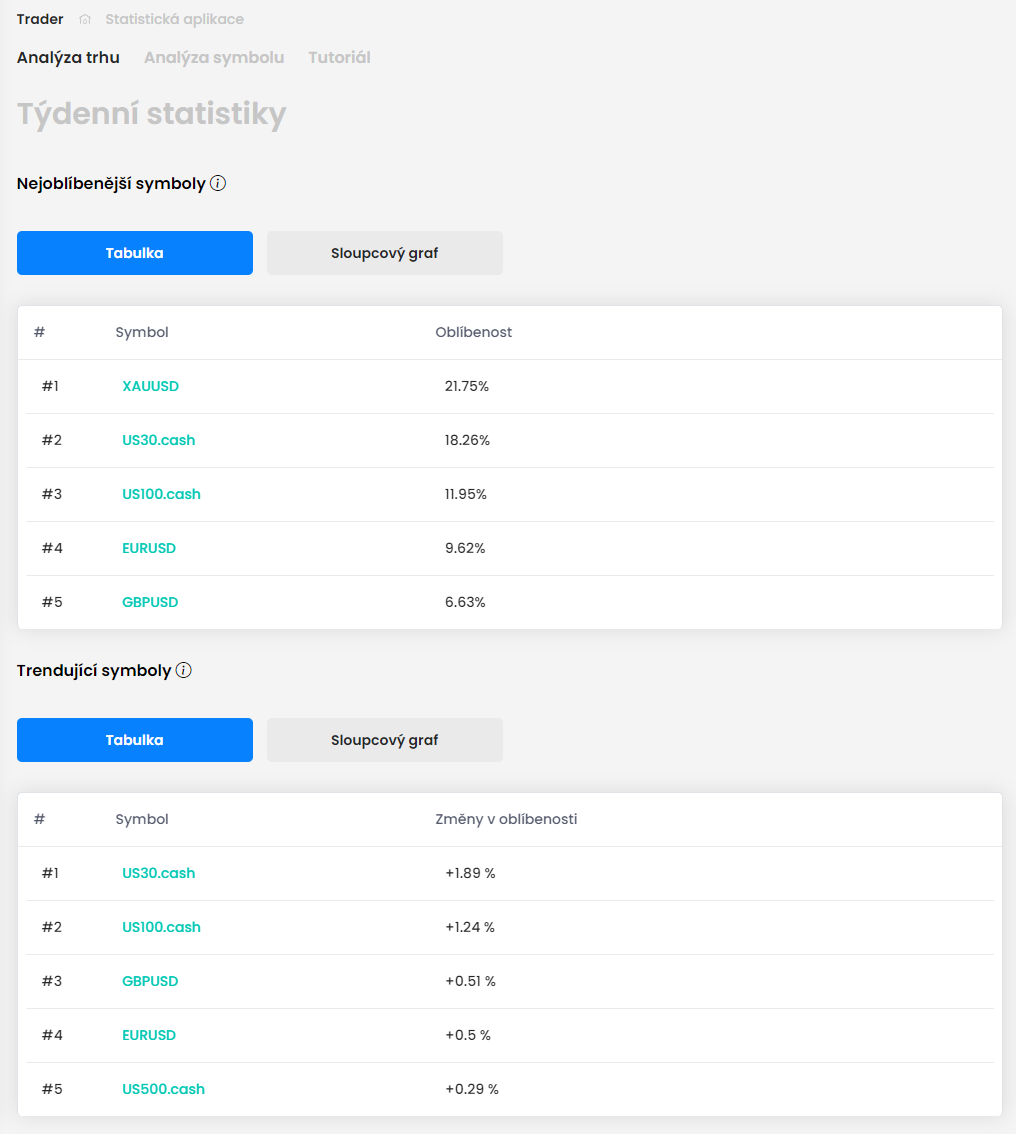The height and width of the screenshot is (1134, 1016).
Task: Open info icon beside Nejoblíbenější symboly
Action: (218, 183)
